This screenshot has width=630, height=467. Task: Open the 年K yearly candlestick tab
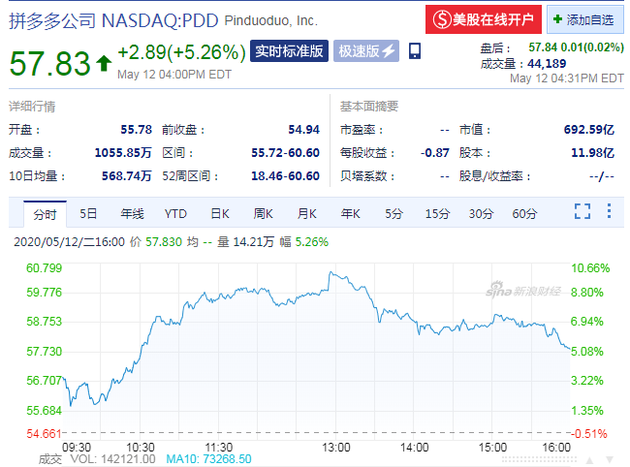pyautogui.click(x=350, y=213)
